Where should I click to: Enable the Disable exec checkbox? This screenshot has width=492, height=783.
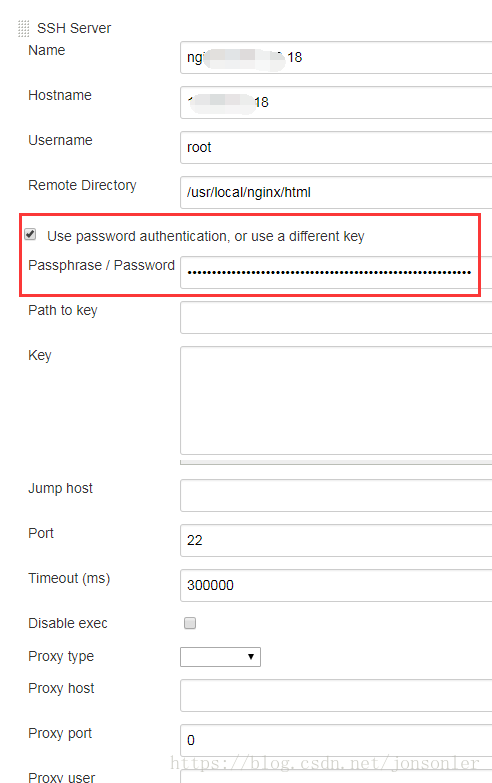[x=190, y=623]
